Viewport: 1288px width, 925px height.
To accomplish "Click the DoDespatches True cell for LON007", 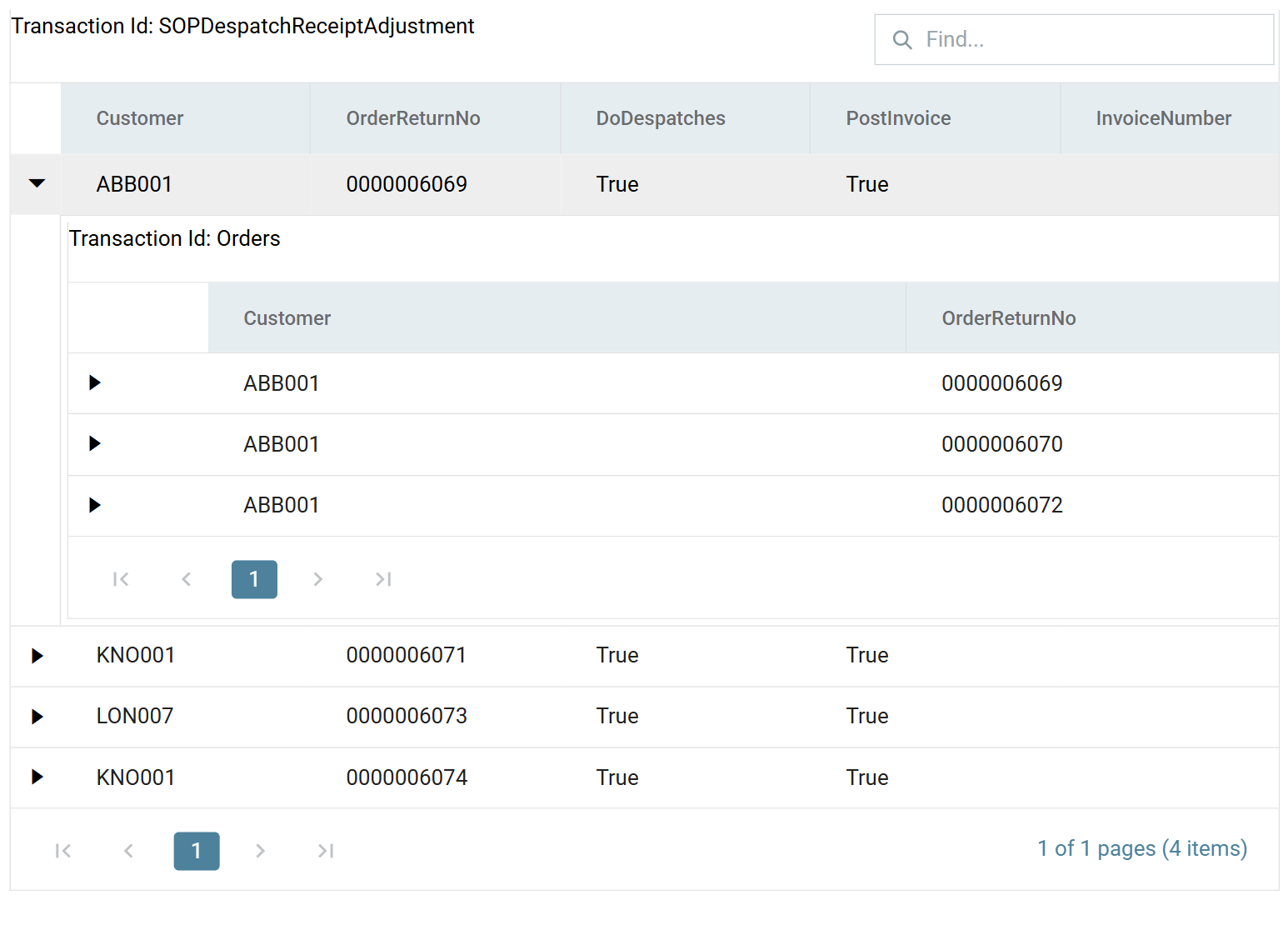I will pos(685,716).
